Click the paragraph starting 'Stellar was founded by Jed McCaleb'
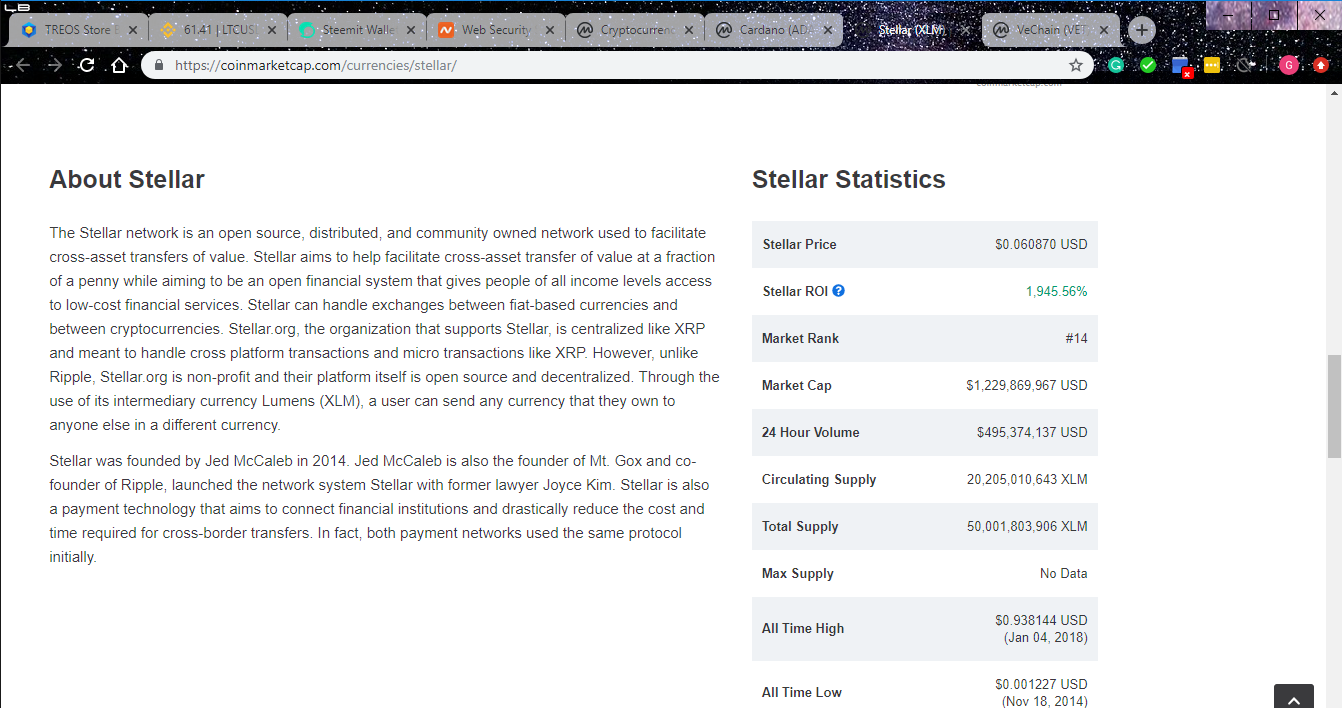Viewport: 1342px width, 708px height. 380,509
